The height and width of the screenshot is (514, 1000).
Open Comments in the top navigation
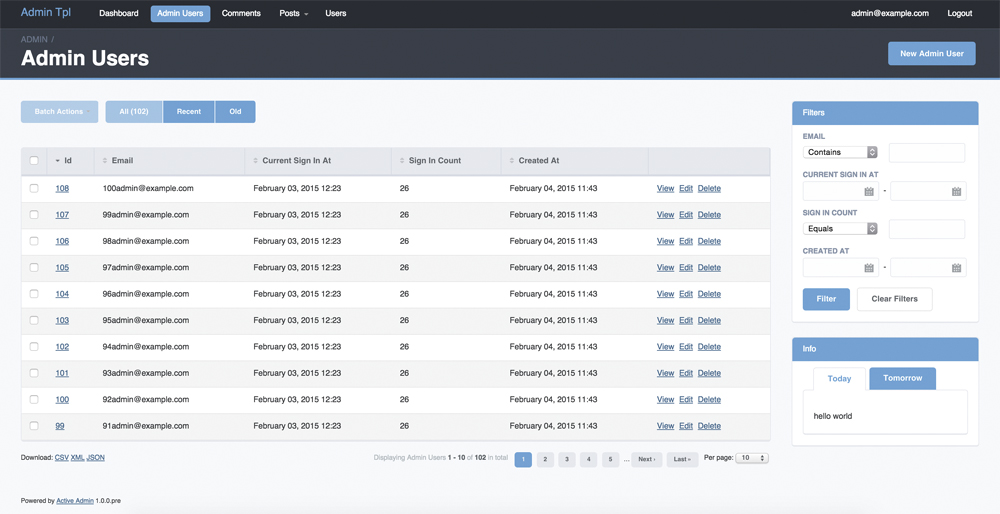(x=241, y=13)
